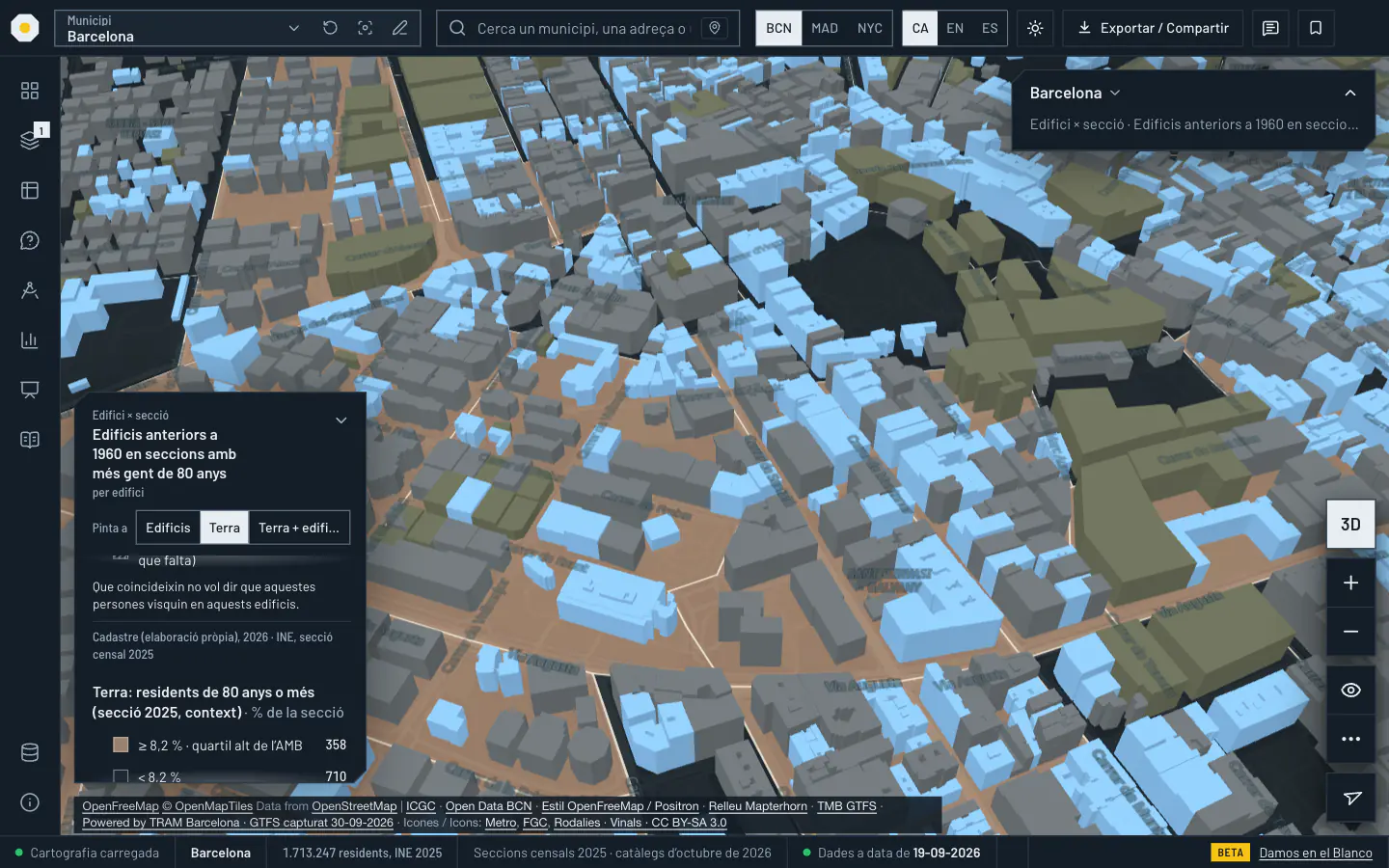Click the bookmark icon top right
The height and width of the screenshot is (868, 1389).
(x=1316, y=28)
